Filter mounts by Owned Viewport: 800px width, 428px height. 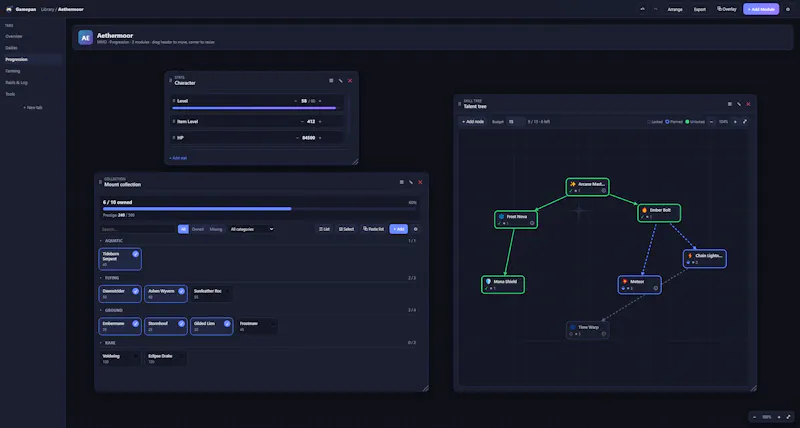(x=197, y=229)
